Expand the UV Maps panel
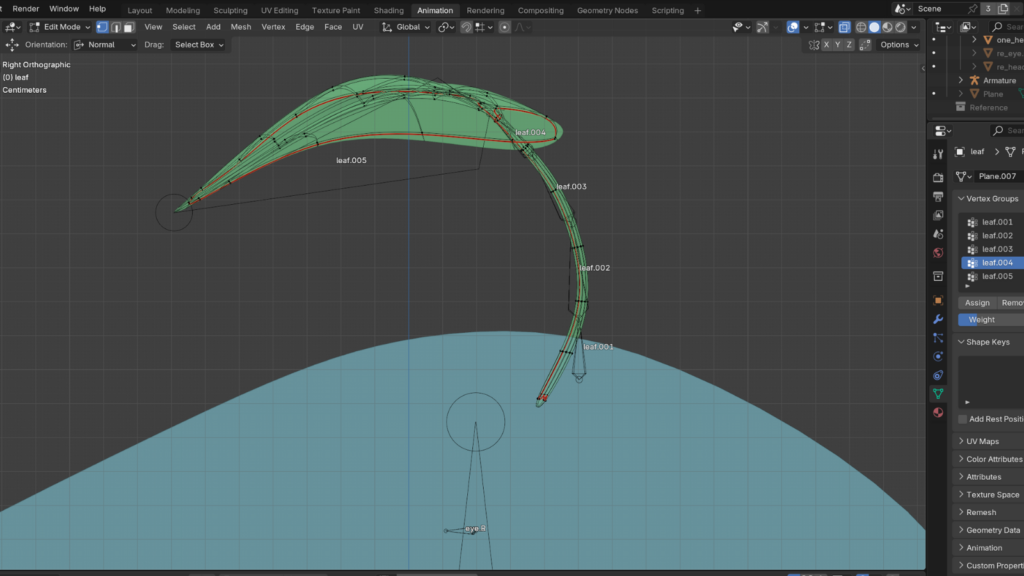Viewport: 1024px width, 576px height. pos(961,441)
